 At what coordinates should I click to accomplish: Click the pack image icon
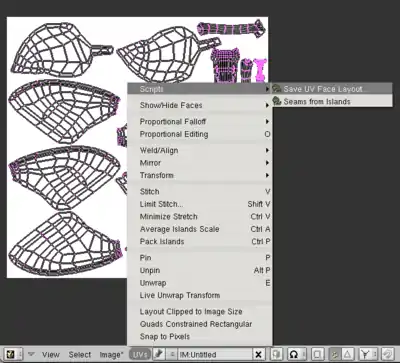(x=276, y=354)
